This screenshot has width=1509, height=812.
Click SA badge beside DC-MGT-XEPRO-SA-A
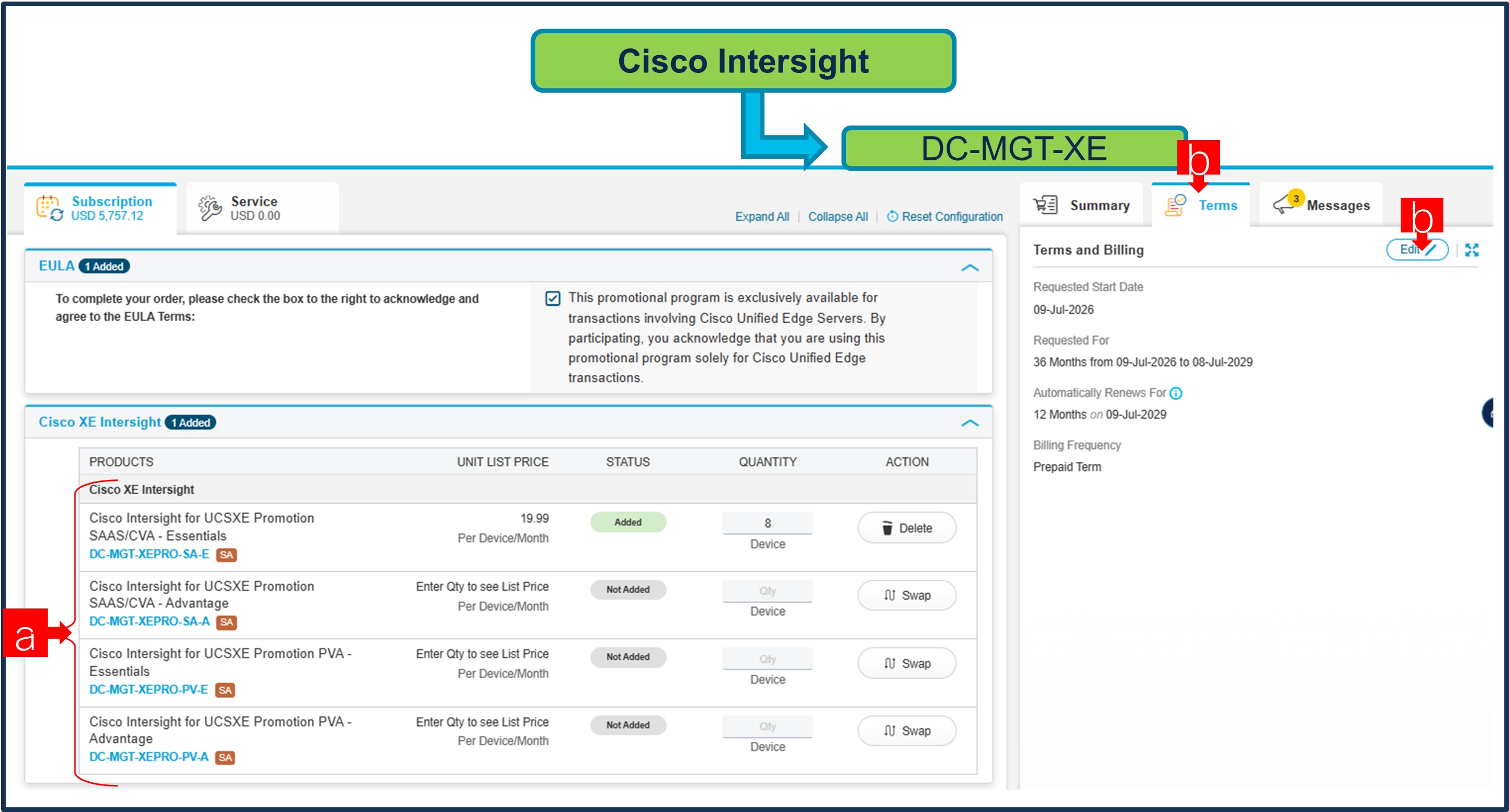(x=226, y=621)
